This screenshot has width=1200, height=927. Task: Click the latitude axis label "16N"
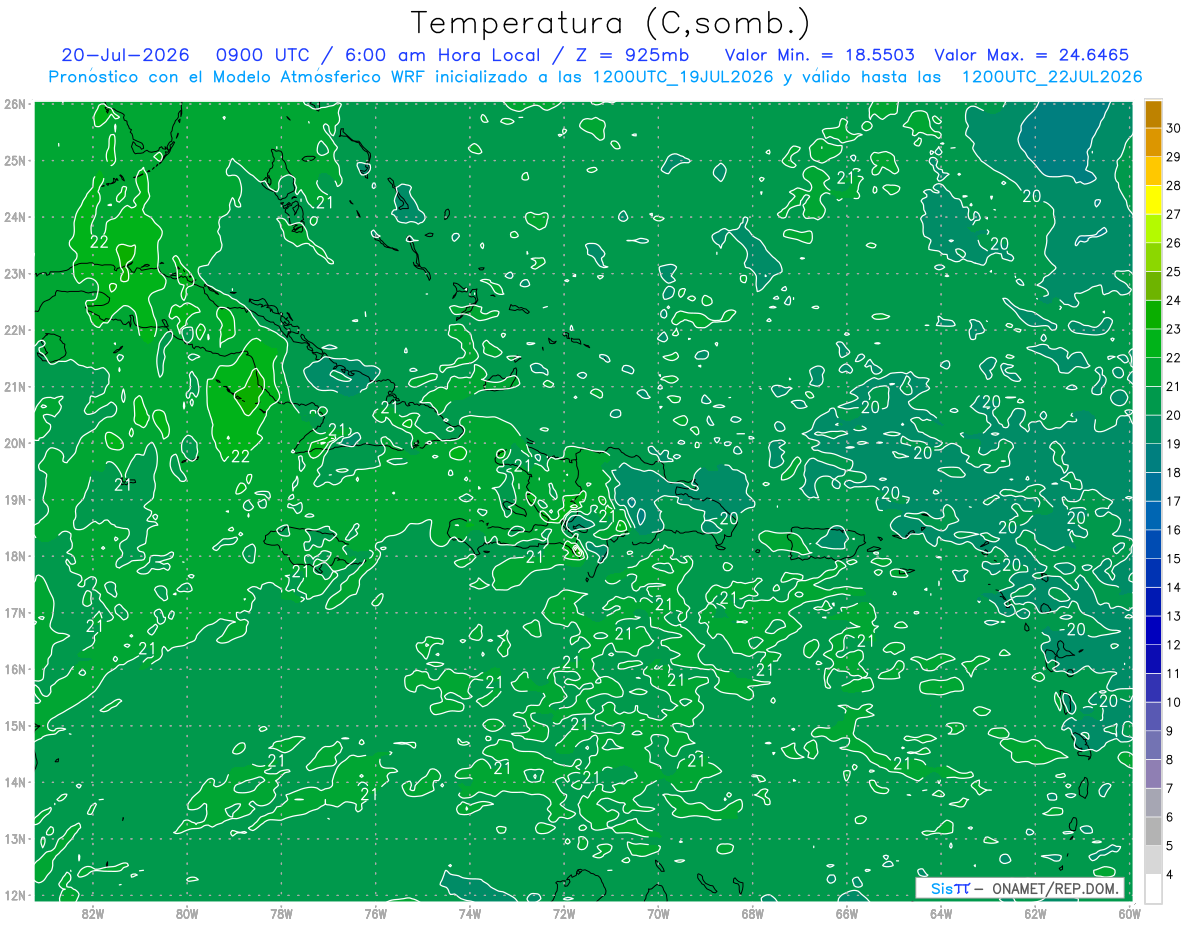click(15, 669)
